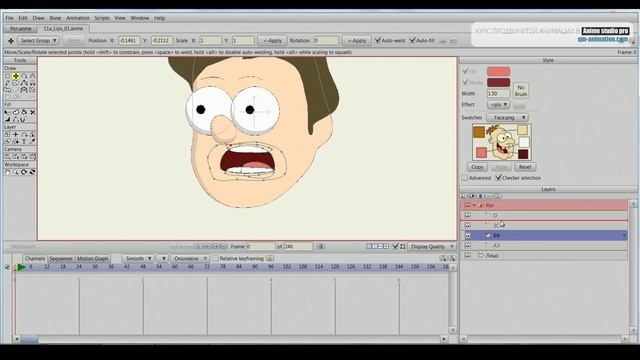Toggle the fullscreen view icon near Display Quality
Viewport: 640px width, 360px height.
(403, 247)
